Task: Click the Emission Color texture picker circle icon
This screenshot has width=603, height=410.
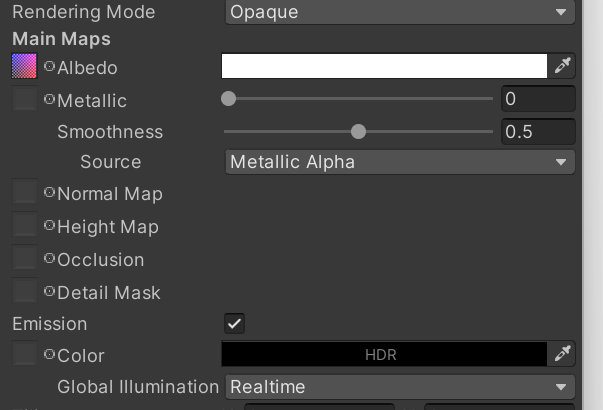Action: (x=50, y=354)
